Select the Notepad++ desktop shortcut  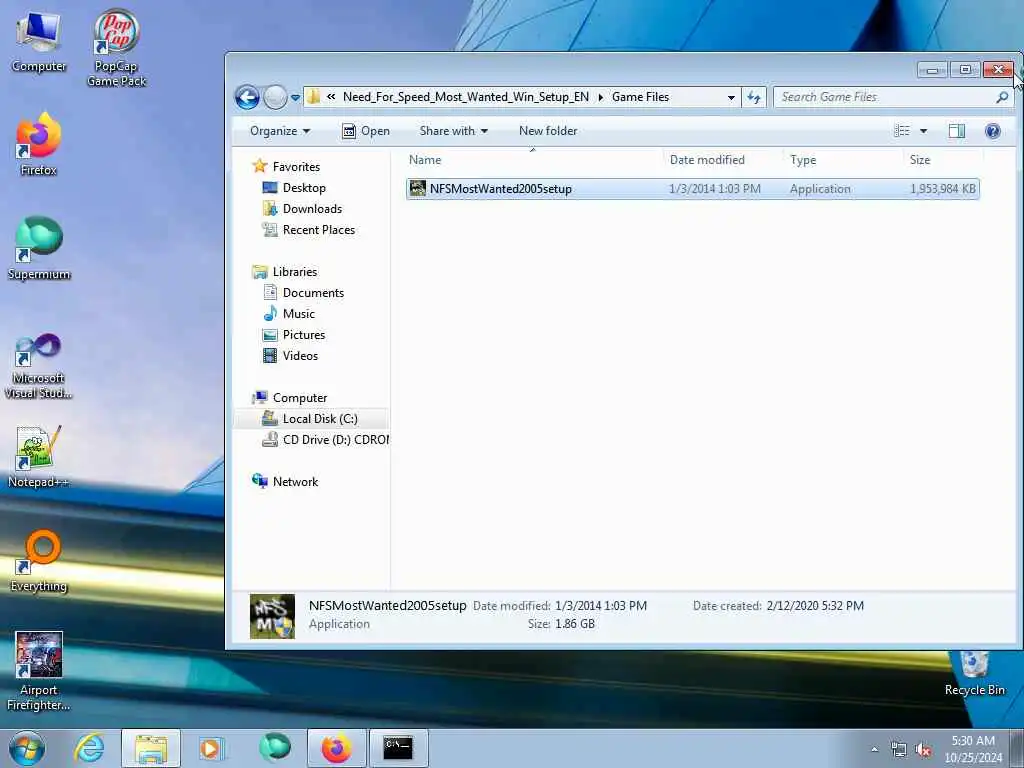[39, 456]
